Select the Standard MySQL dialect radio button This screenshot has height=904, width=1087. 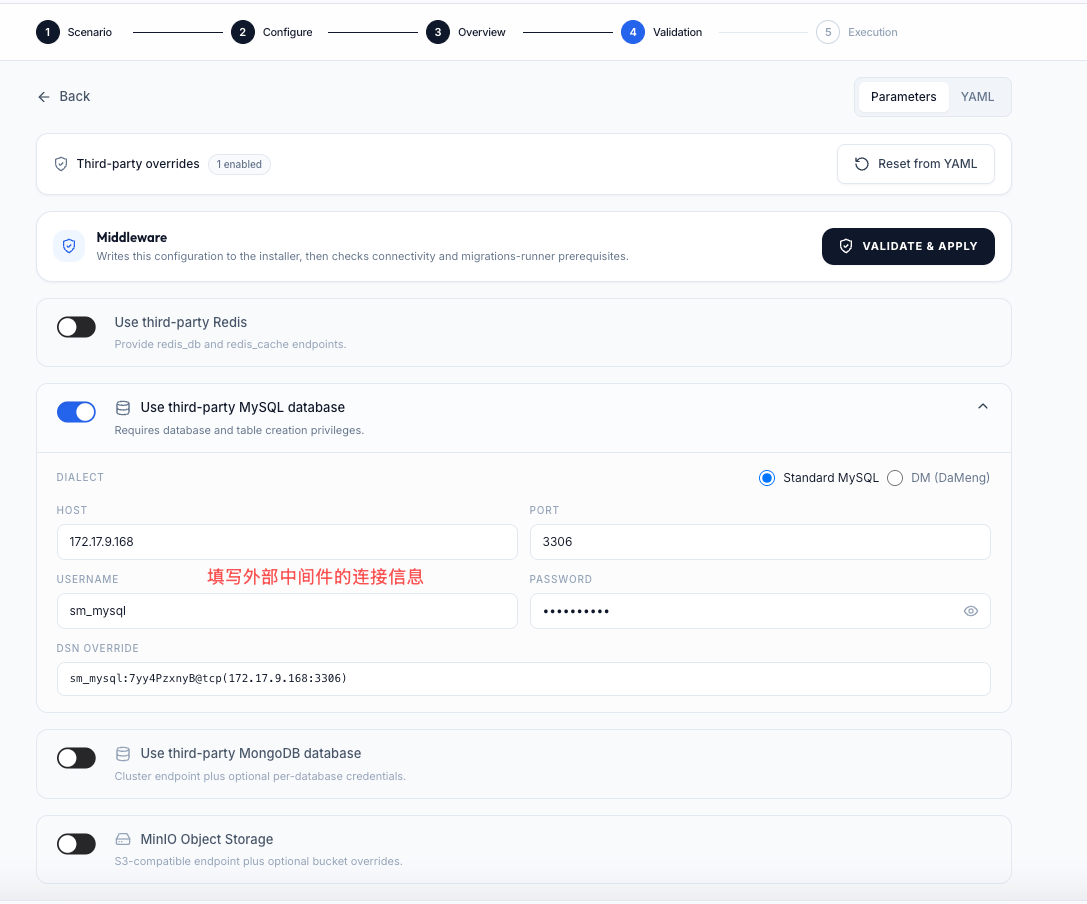click(767, 478)
